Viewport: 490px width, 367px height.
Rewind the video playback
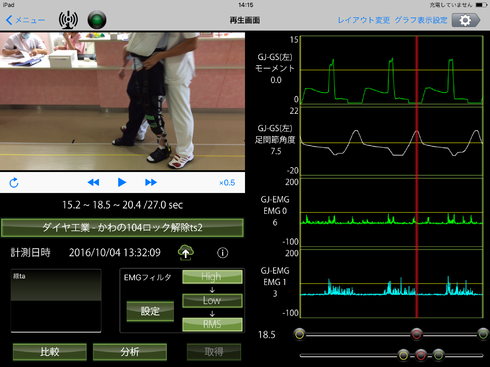93,182
